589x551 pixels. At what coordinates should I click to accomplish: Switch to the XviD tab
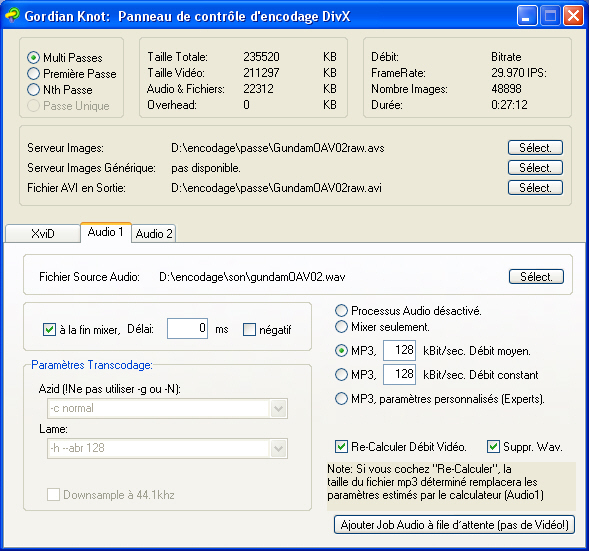pyautogui.click(x=43, y=234)
